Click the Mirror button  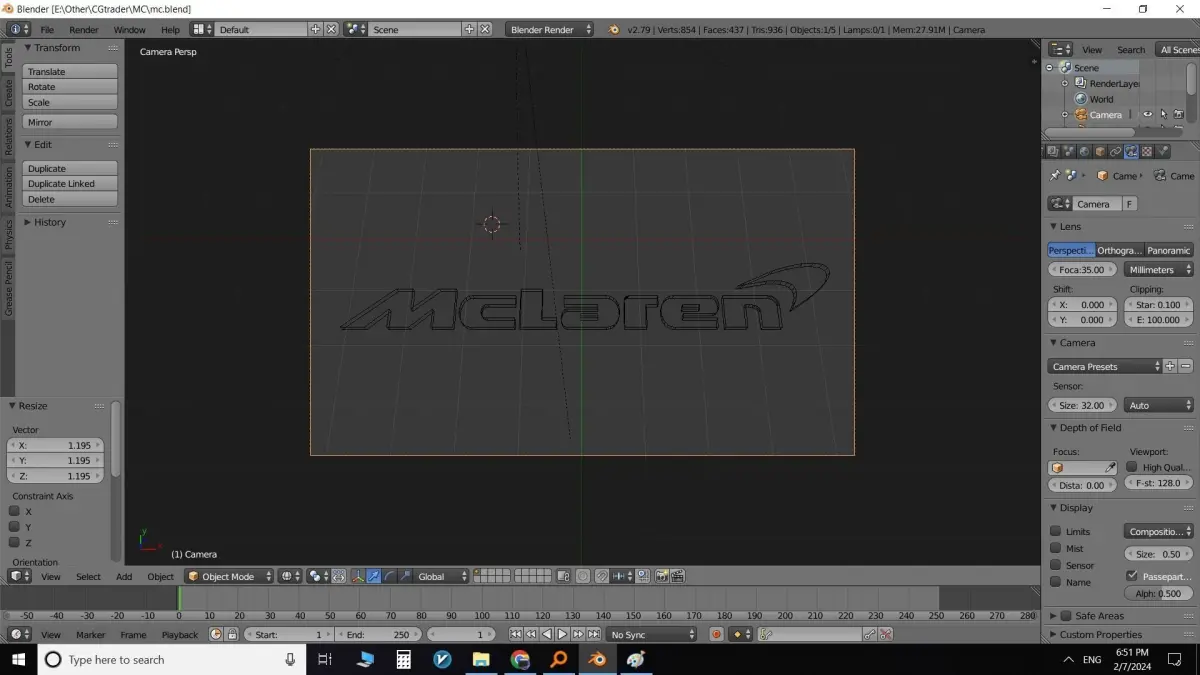click(x=70, y=122)
